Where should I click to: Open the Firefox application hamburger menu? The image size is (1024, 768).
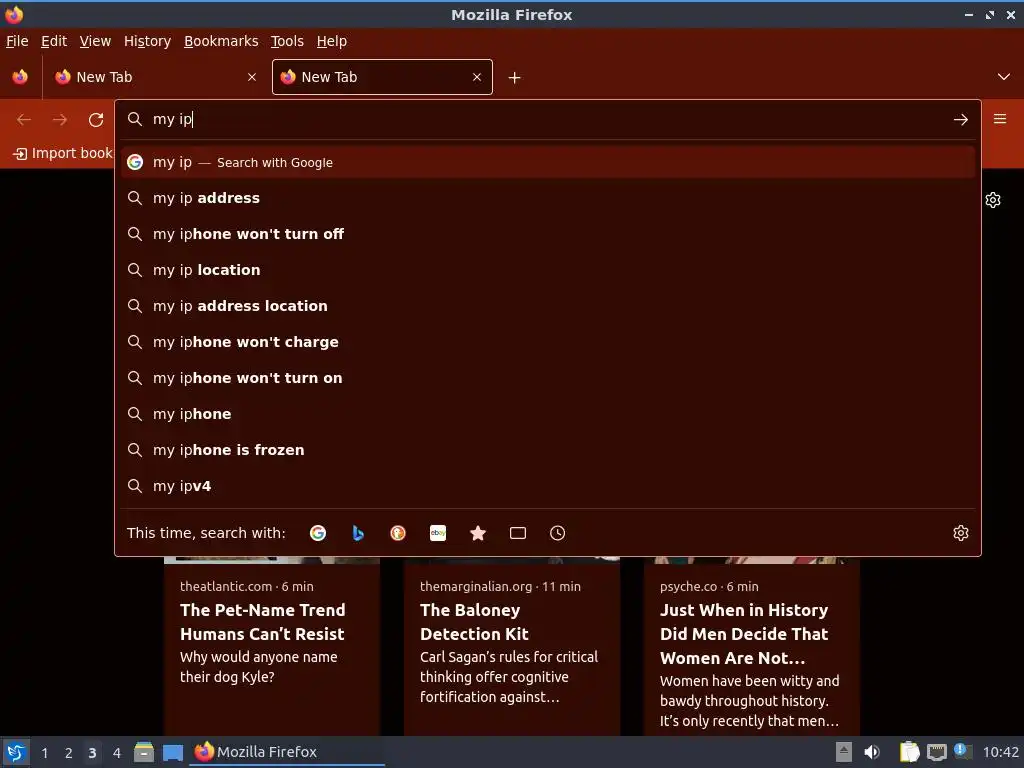(x=1000, y=119)
